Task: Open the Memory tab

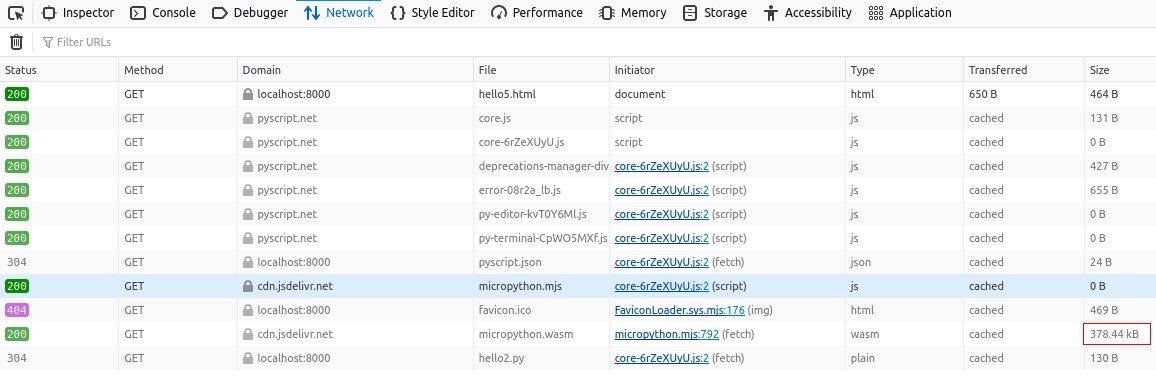Action: (x=633, y=13)
